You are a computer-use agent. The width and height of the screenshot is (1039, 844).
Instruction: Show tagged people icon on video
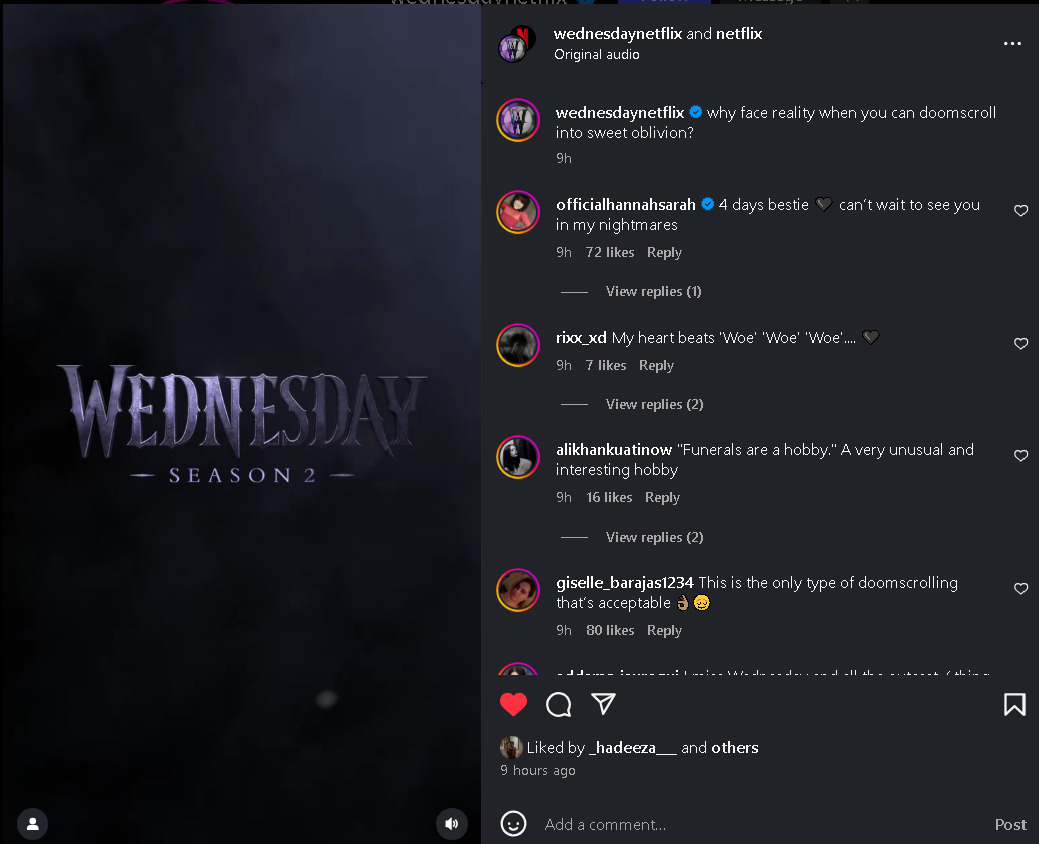coord(32,824)
